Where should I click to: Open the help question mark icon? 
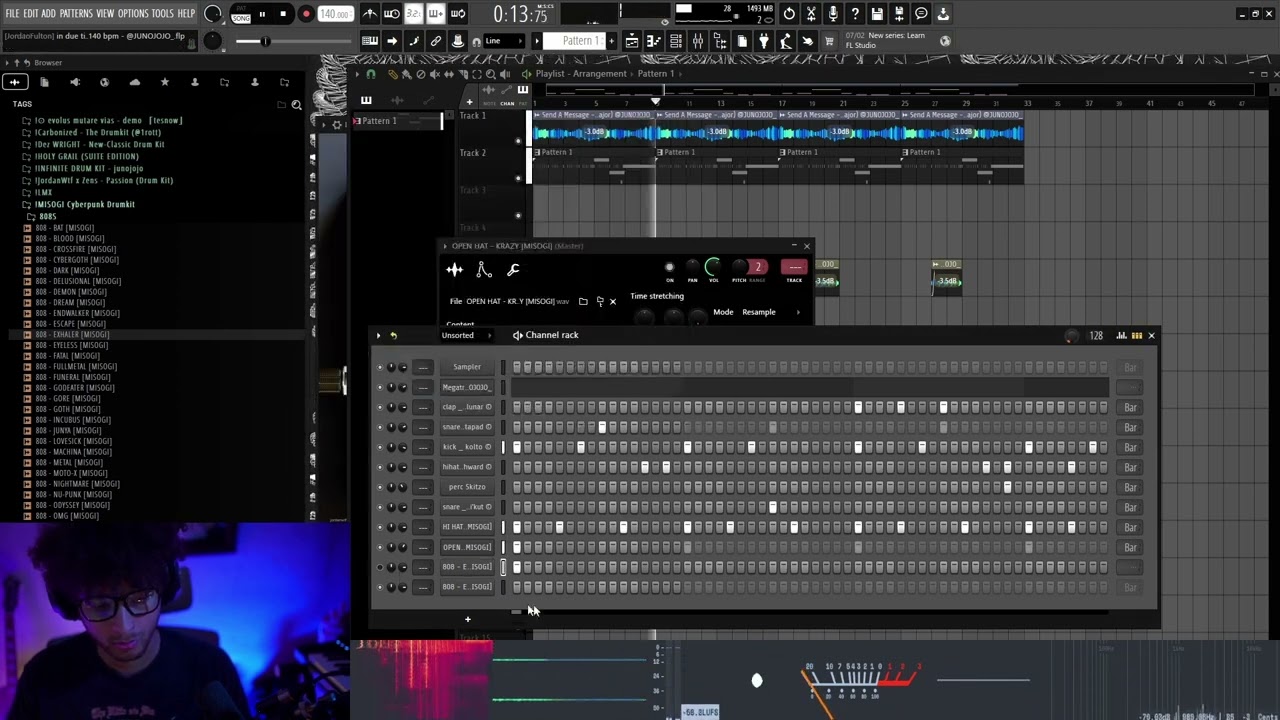click(x=855, y=14)
